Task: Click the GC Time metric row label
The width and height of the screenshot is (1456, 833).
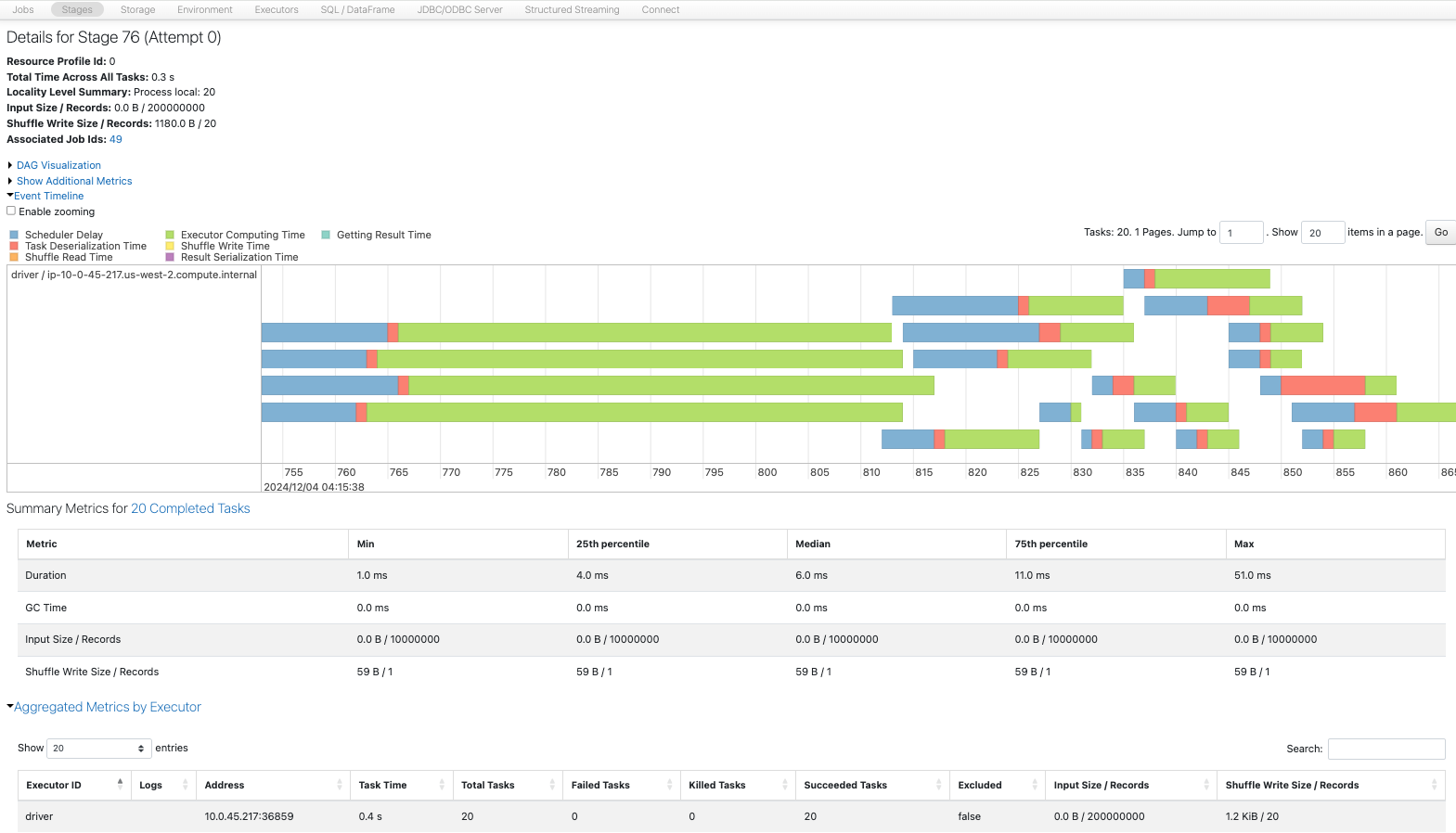Action: pos(46,608)
